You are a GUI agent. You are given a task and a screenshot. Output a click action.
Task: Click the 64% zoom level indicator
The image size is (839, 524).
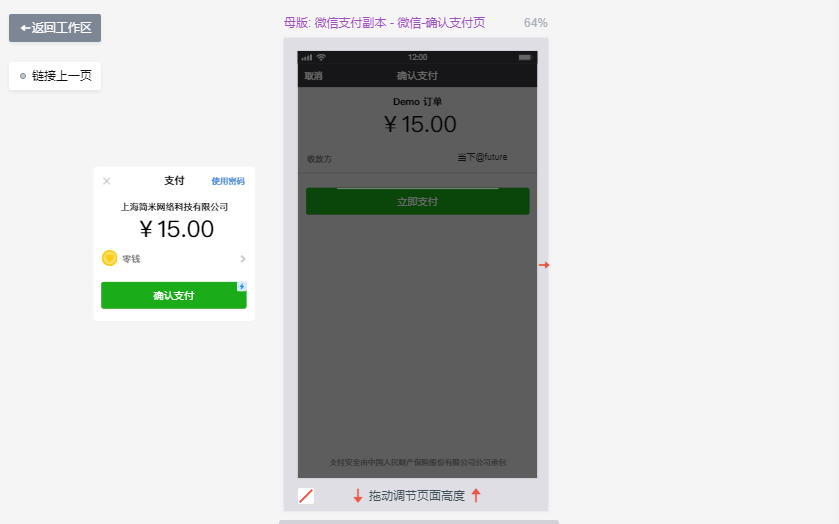(536, 23)
